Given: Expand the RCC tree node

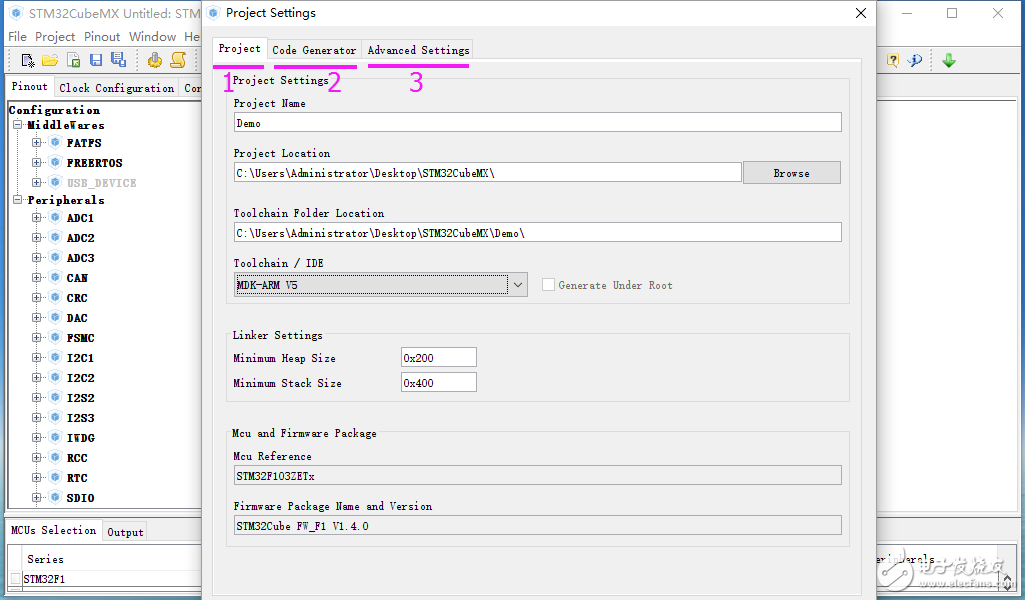Looking at the screenshot, I should (37, 458).
